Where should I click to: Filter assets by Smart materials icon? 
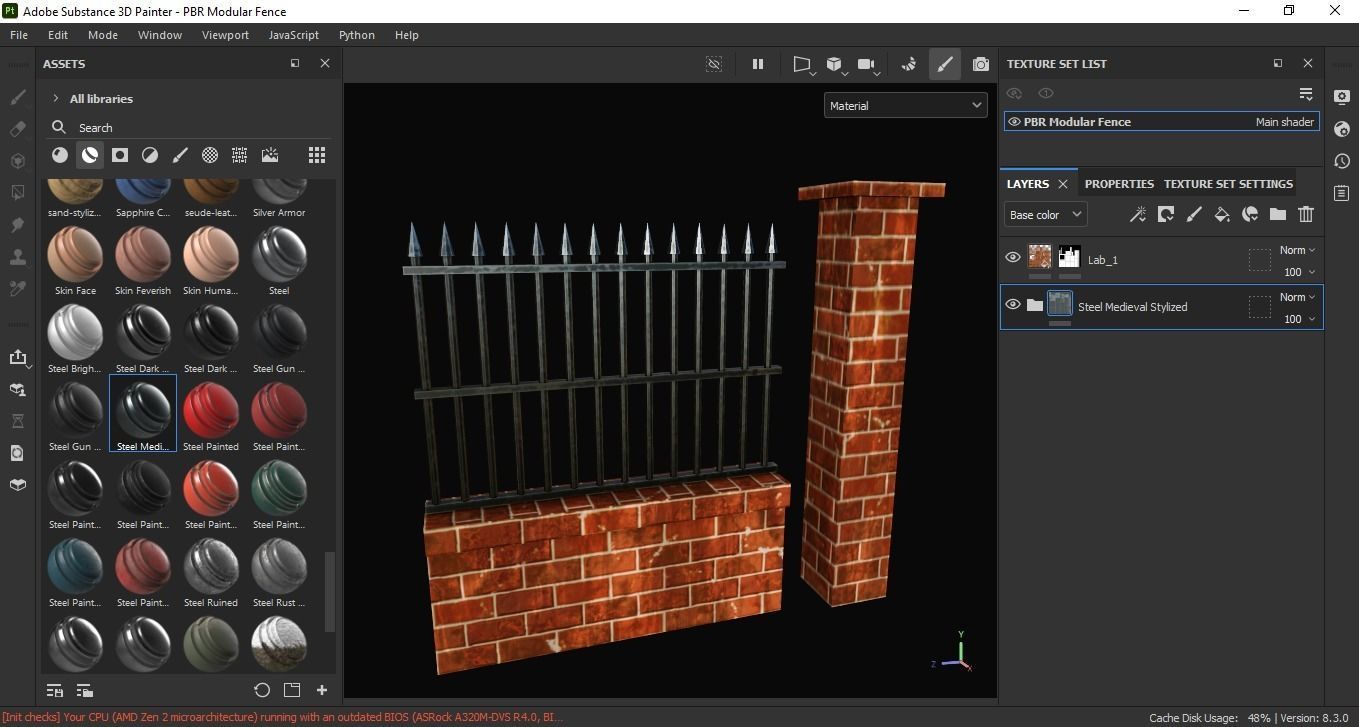90,155
